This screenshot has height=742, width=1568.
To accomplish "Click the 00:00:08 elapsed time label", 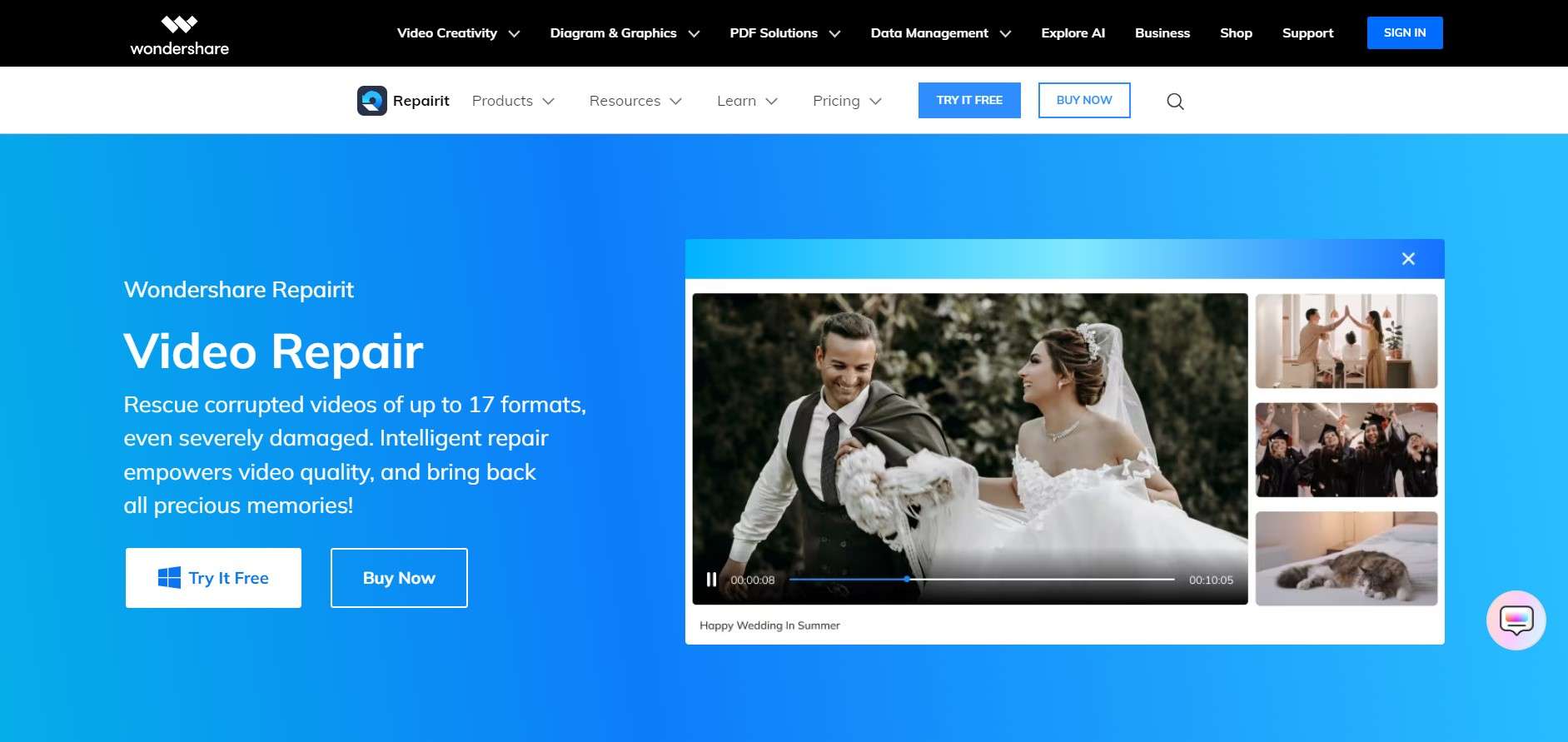I will point(753,580).
